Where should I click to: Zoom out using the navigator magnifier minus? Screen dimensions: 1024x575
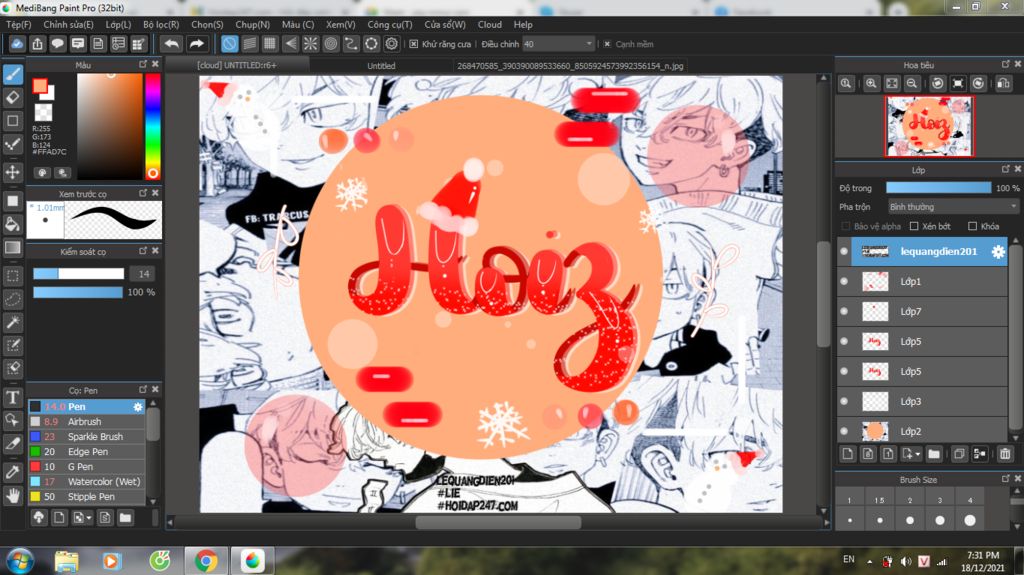point(912,84)
